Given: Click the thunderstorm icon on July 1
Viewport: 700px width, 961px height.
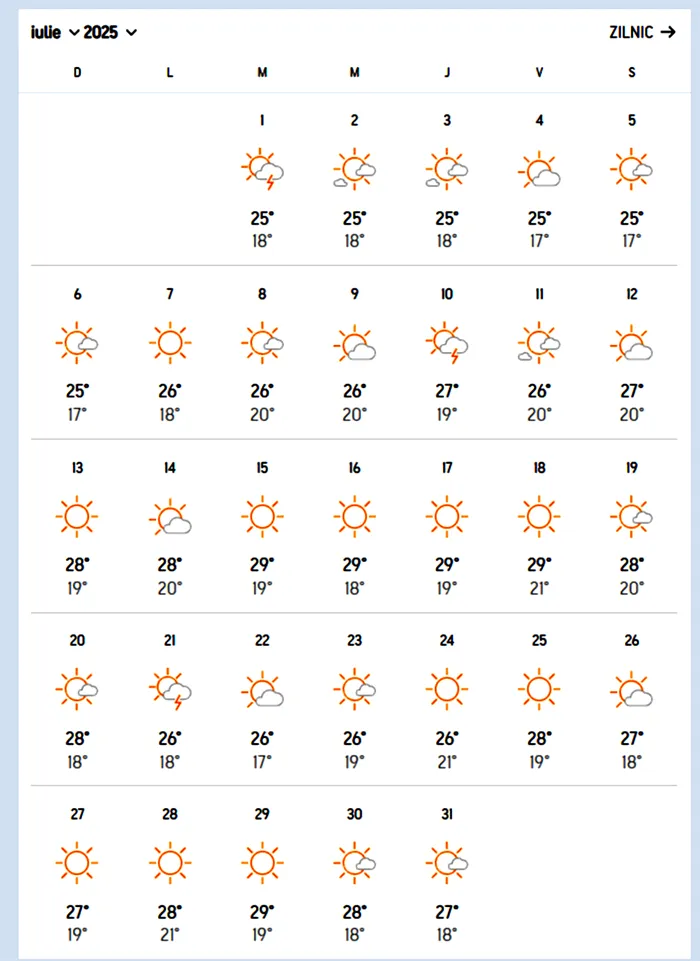Looking at the screenshot, I should click(x=263, y=171).
